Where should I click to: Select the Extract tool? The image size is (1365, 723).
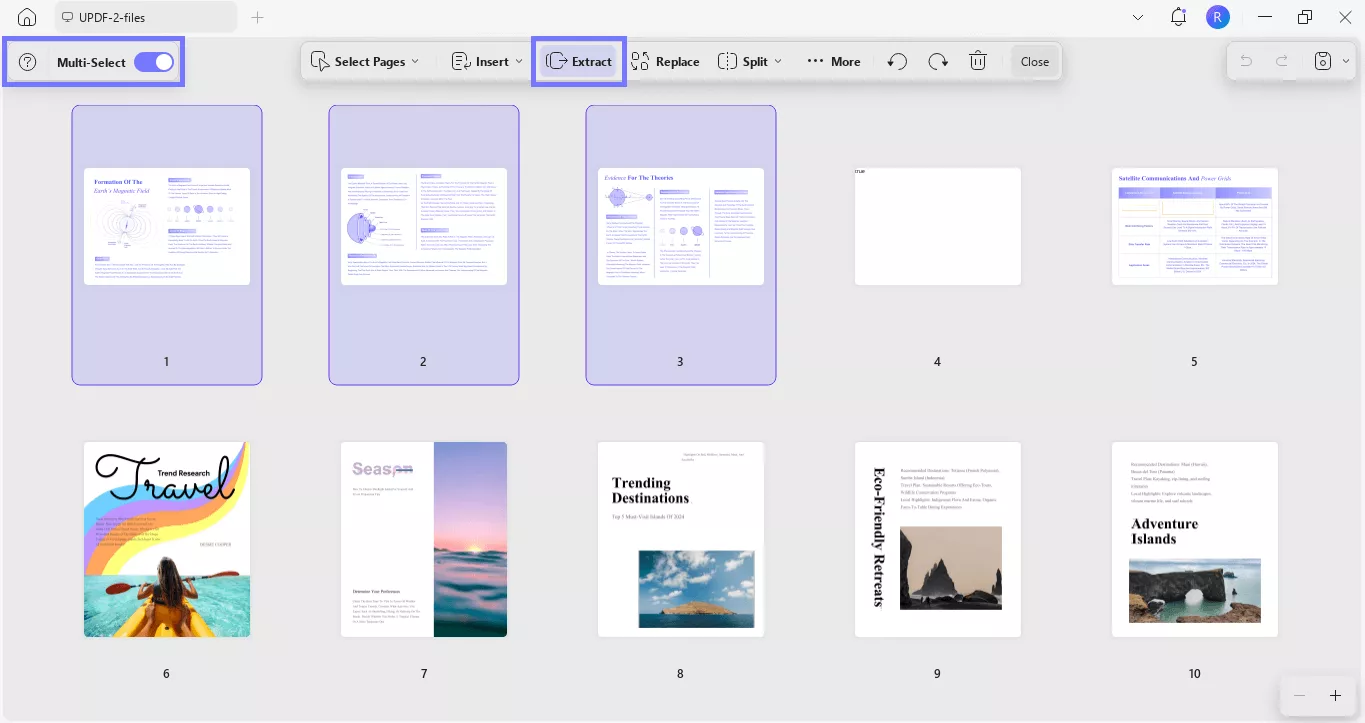click(578, 61)
